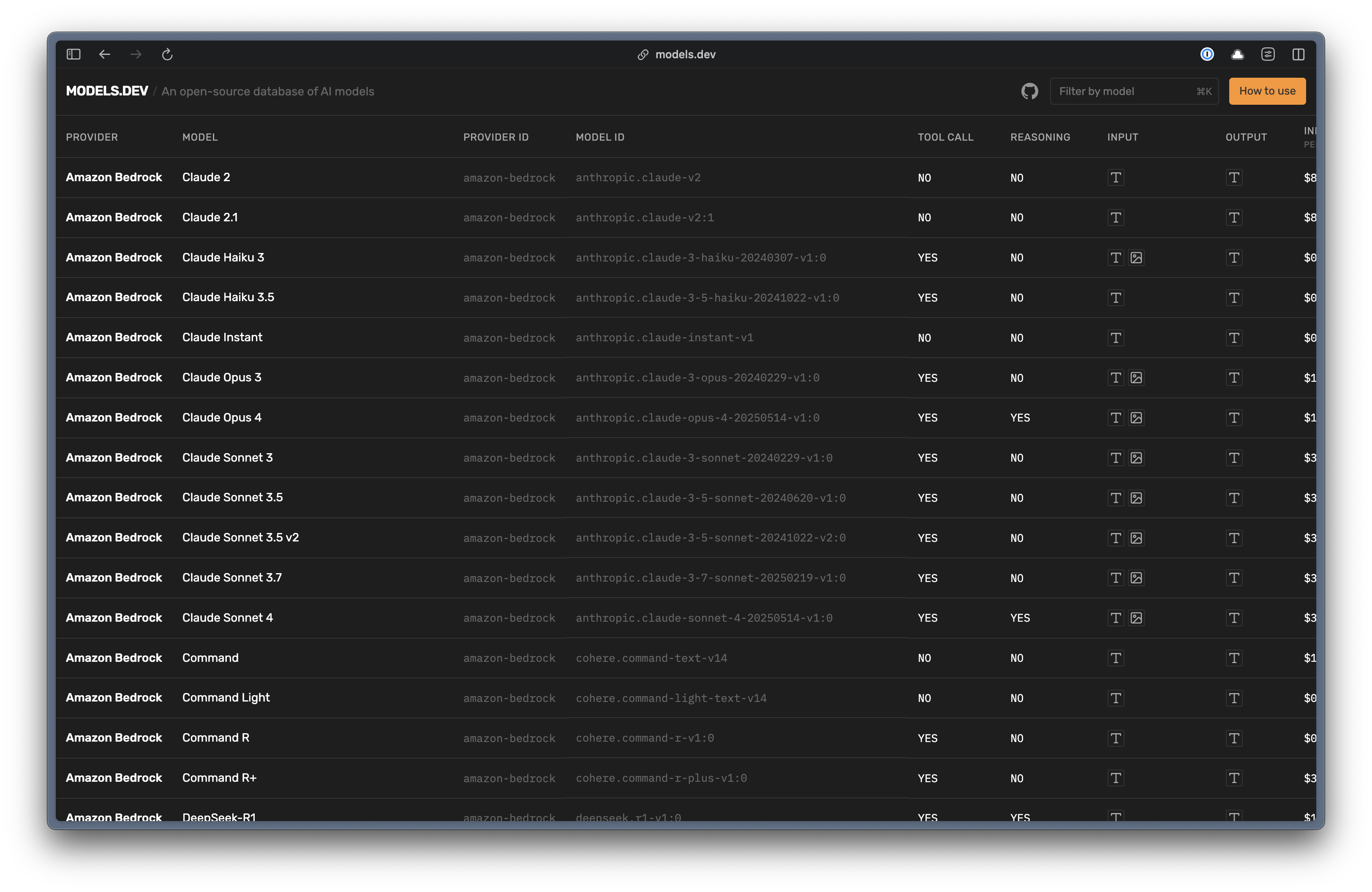This screenshot has height=892, width=1372.
Task: Sort by the TOOL CALL column header
Action: [x=945, y=137]
